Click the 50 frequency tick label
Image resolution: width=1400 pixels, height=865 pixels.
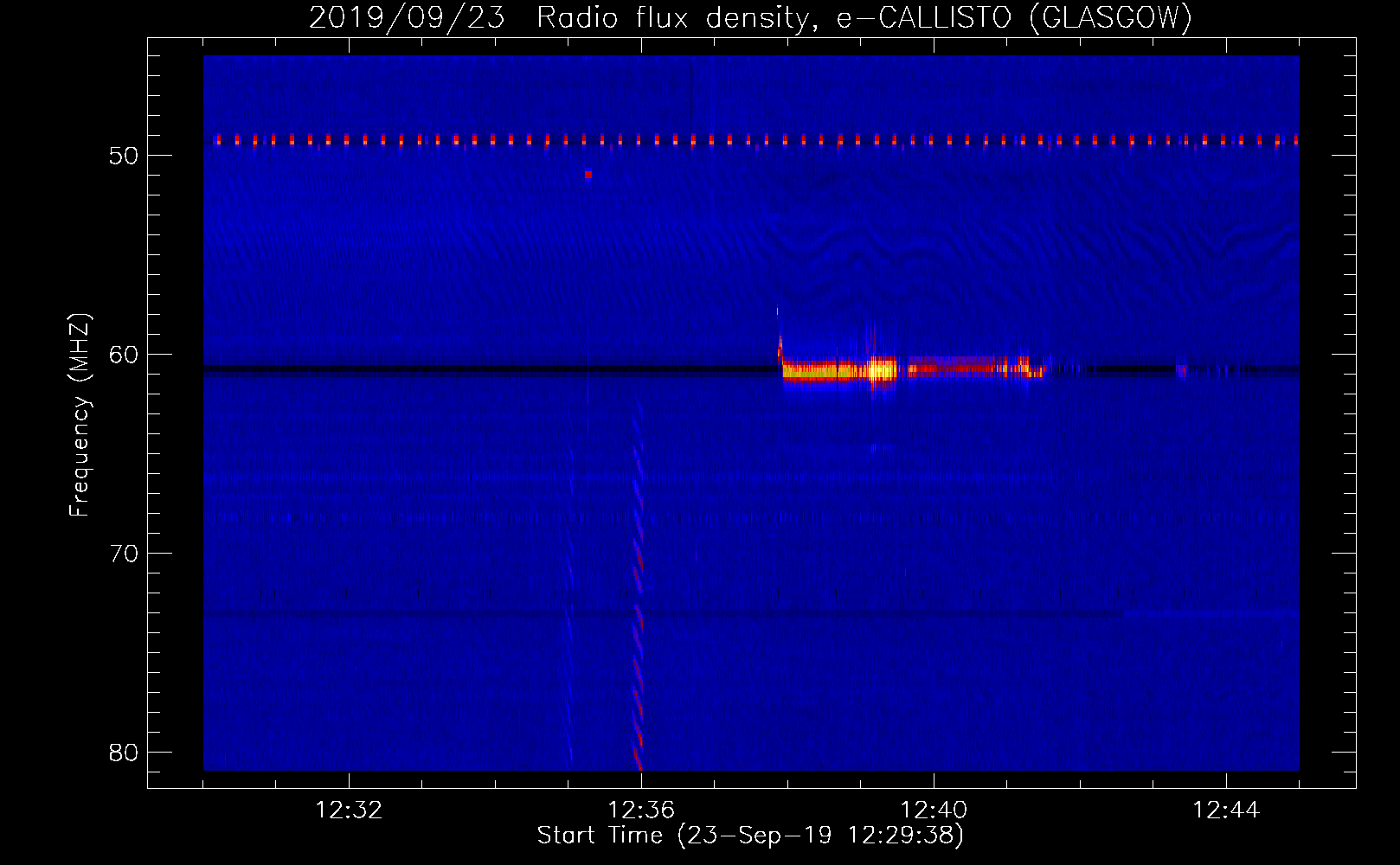click(x=124, y=156)
